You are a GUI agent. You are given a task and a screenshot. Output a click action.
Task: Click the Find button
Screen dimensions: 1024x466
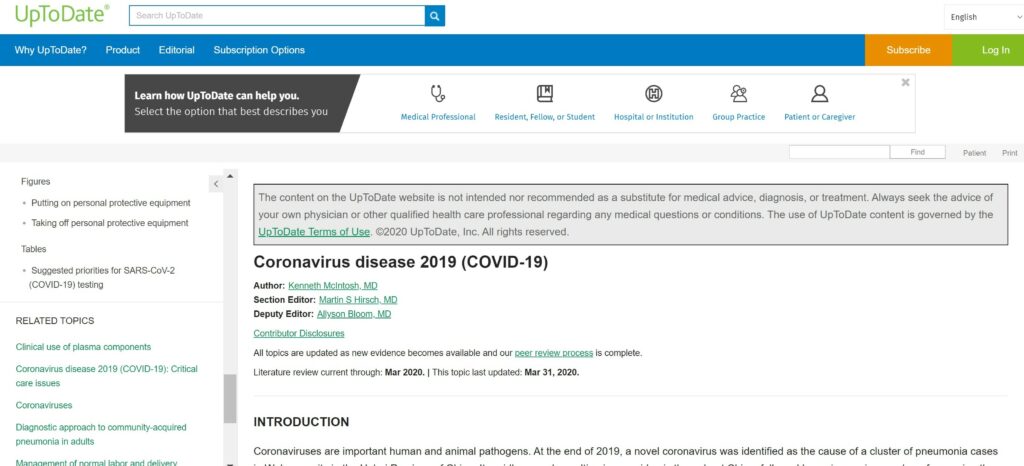(918, 152)
